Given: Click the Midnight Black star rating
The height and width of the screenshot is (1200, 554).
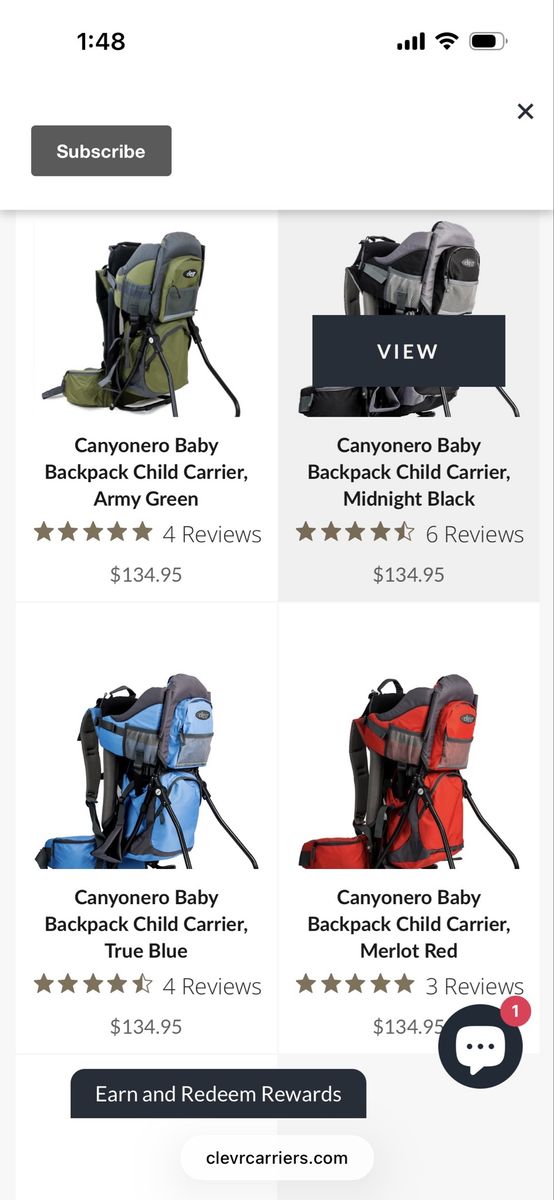Looking at the screenshot, I should [355, 532].
